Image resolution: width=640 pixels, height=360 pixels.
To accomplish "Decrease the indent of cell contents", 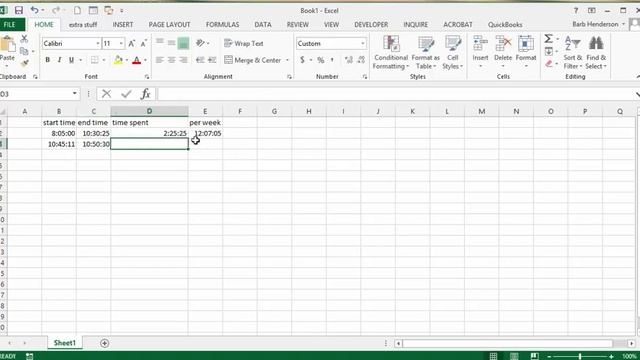I will click(x=200, y=60).
